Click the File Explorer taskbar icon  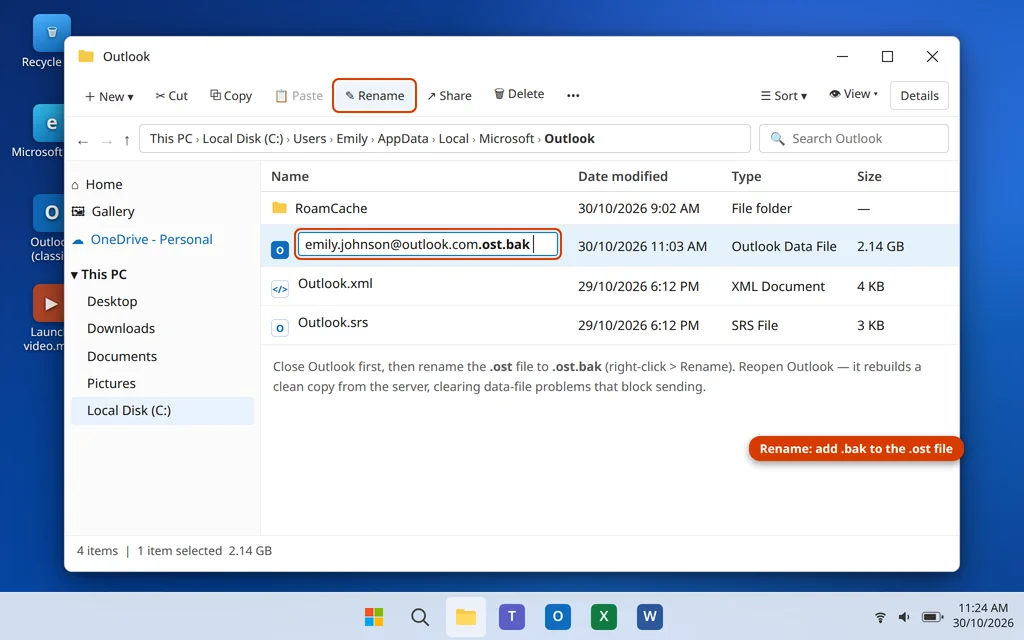pyautogui.click(x=466, y=616)
